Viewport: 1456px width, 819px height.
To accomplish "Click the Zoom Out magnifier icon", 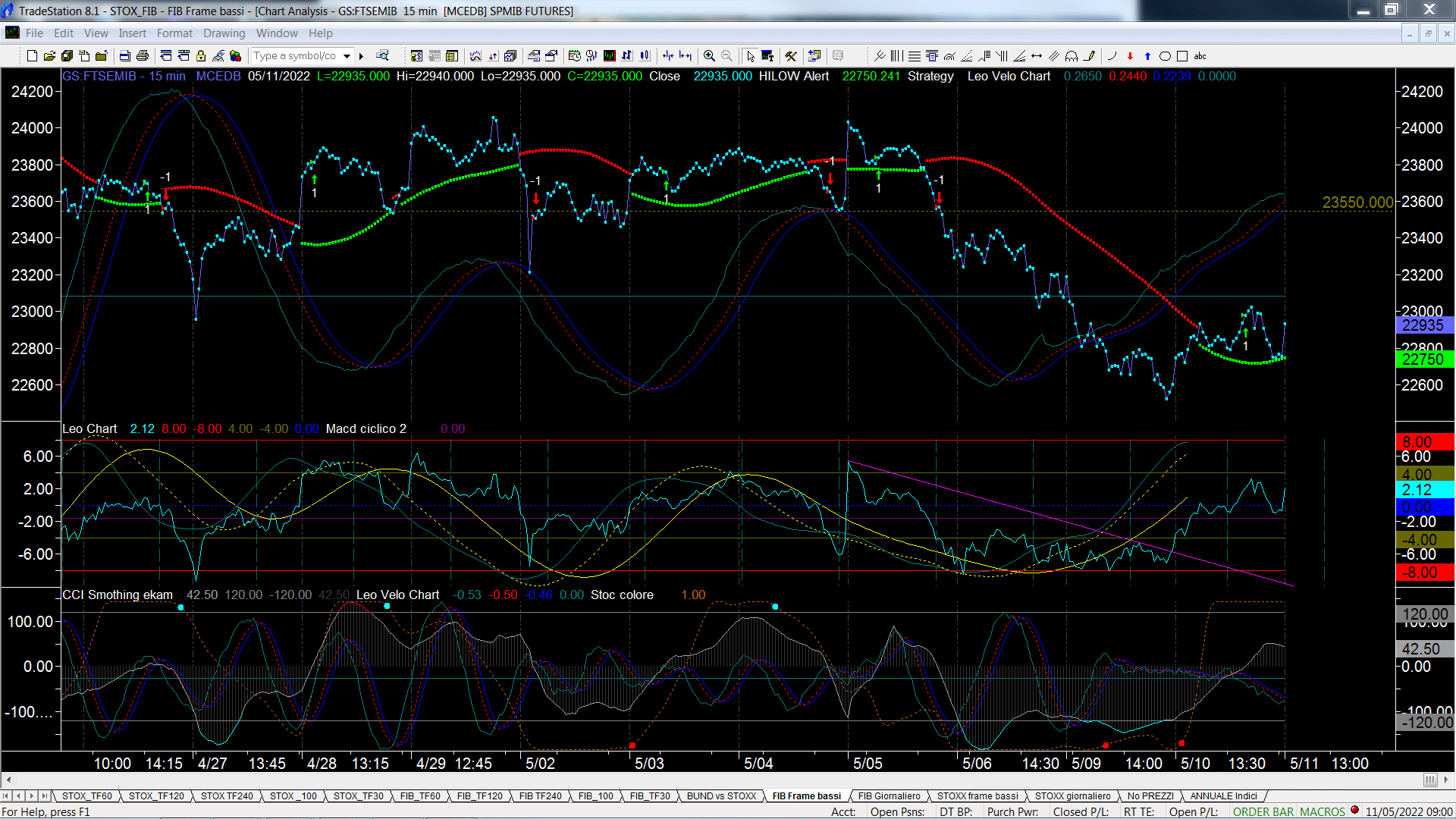I will click(x=726, y=56).
